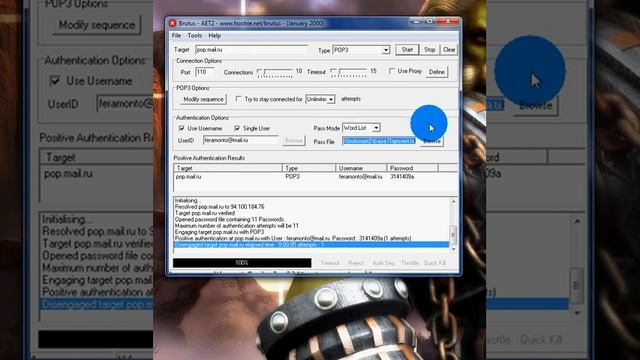
Task: Toggle the Single User checkbox
Action: tap(237, 128)
